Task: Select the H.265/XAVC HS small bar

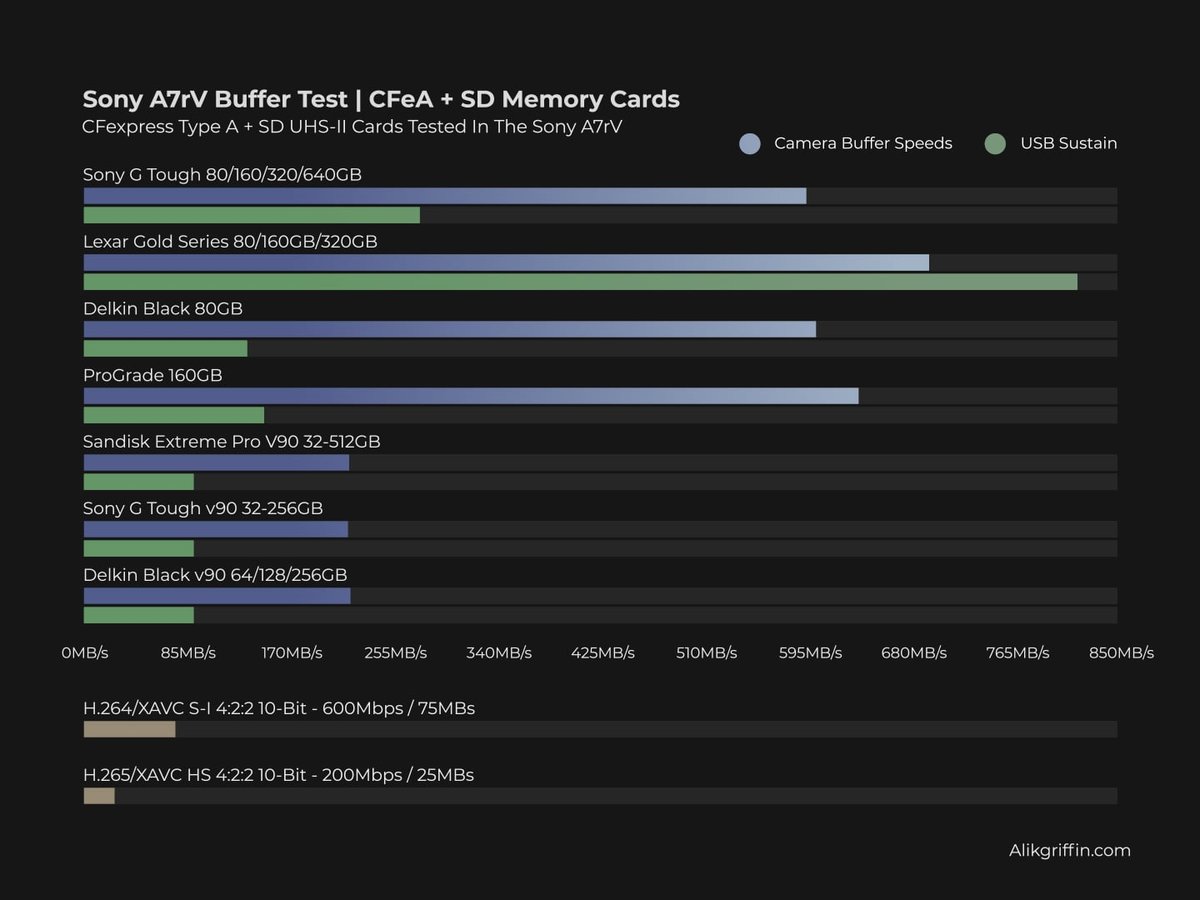Action: pos(98,796)
